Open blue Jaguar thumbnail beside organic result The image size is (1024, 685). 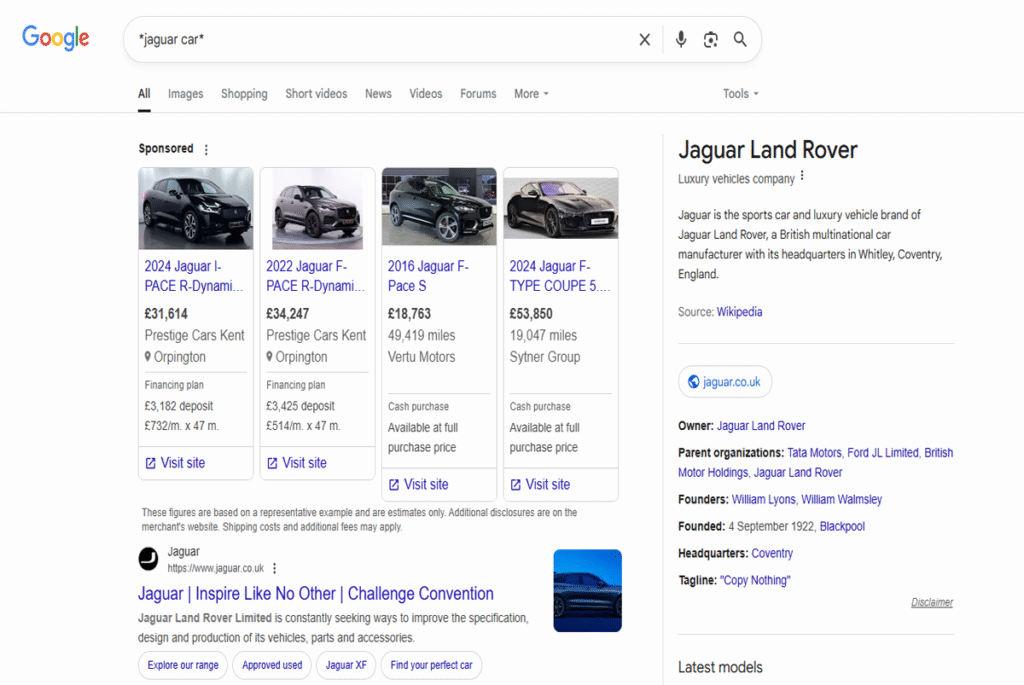click(588, 590)
